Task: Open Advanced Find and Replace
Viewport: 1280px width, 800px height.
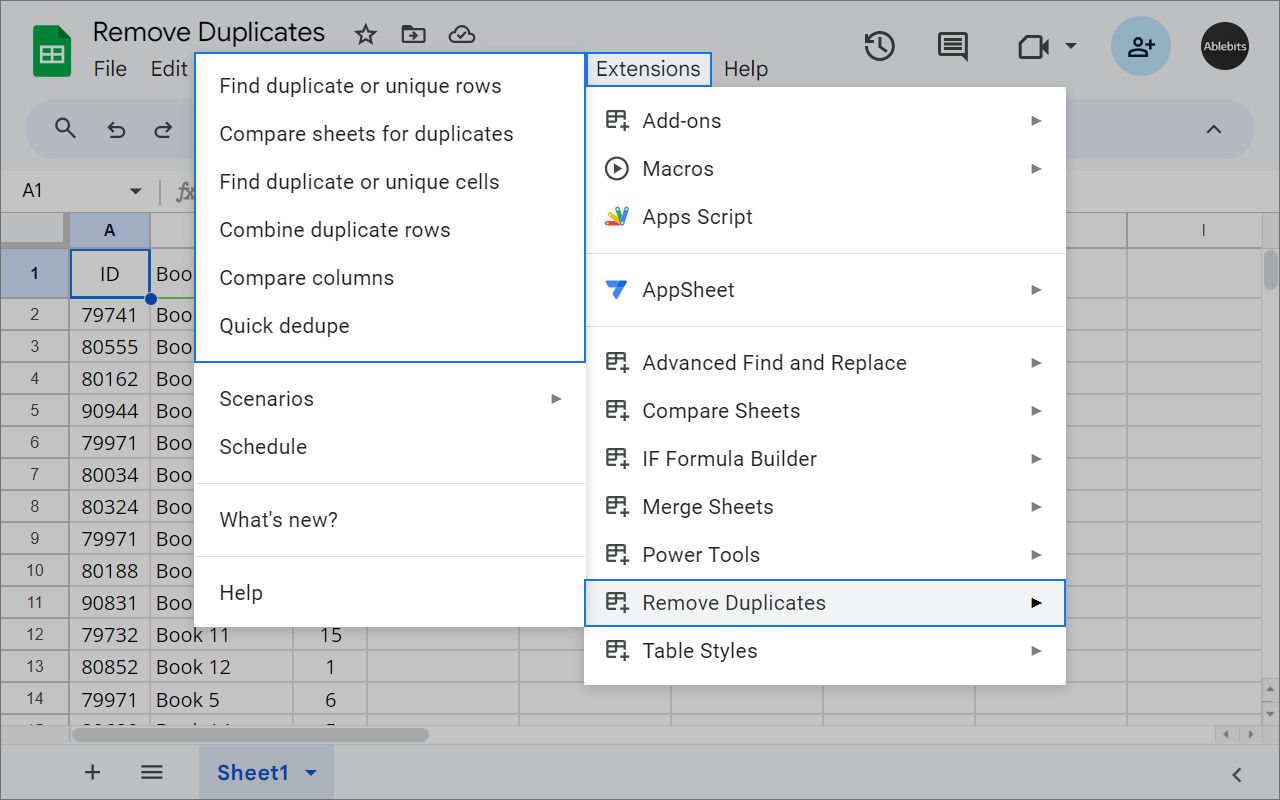Action: (x=825, y=363)
